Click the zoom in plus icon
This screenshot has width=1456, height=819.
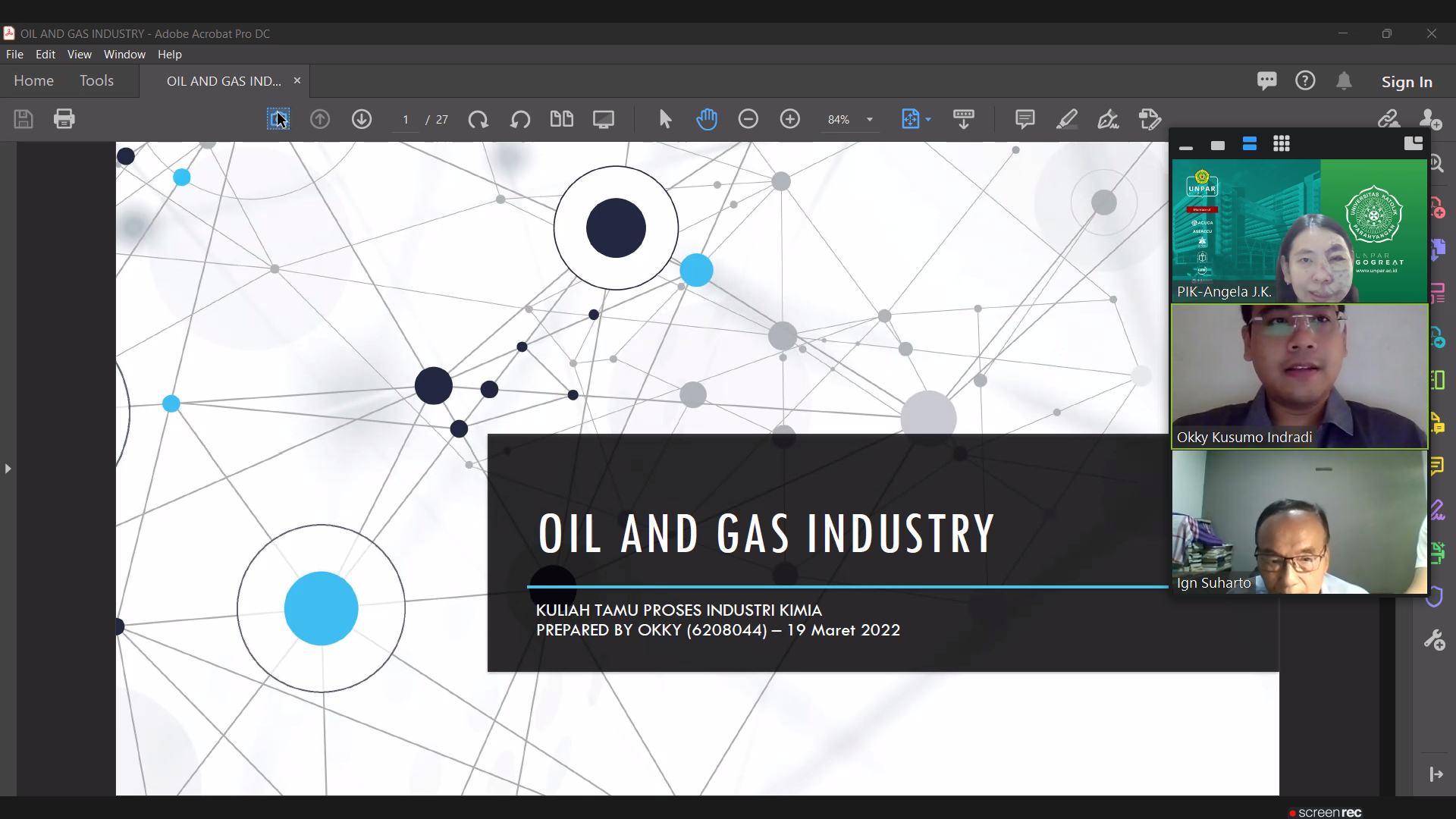pos(789,119)
